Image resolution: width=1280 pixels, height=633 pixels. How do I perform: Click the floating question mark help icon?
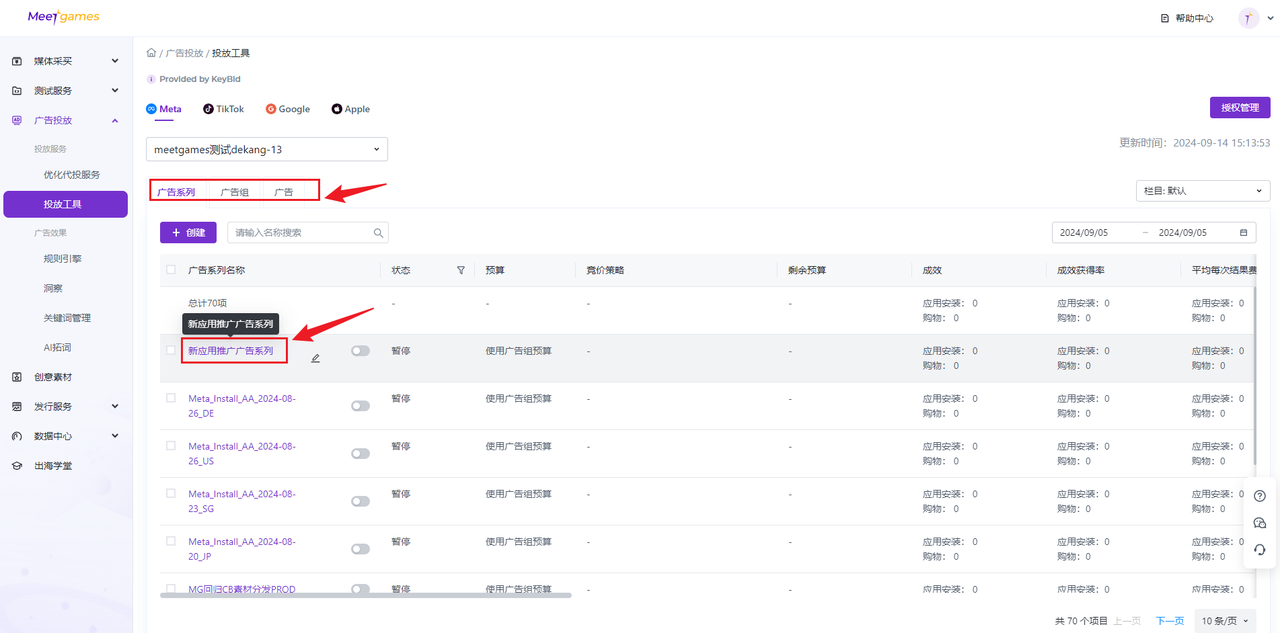coord(1259,496)
